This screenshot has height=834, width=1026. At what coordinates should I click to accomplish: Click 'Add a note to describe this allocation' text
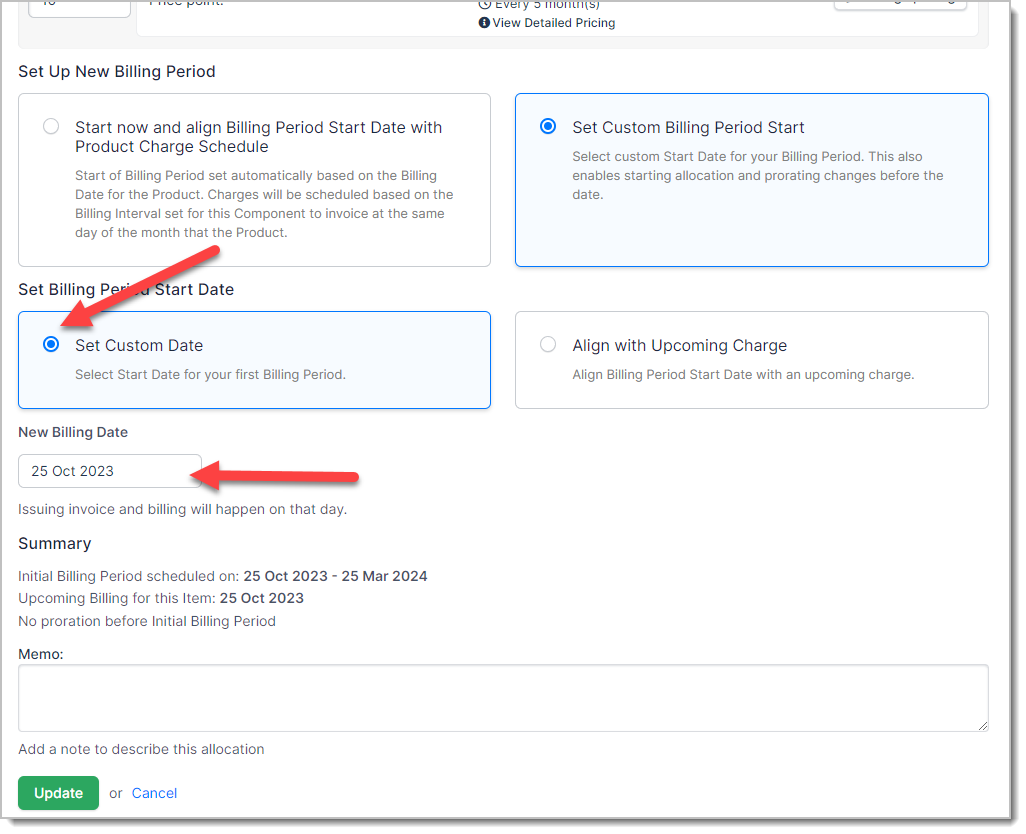click(x=141, y=750)
